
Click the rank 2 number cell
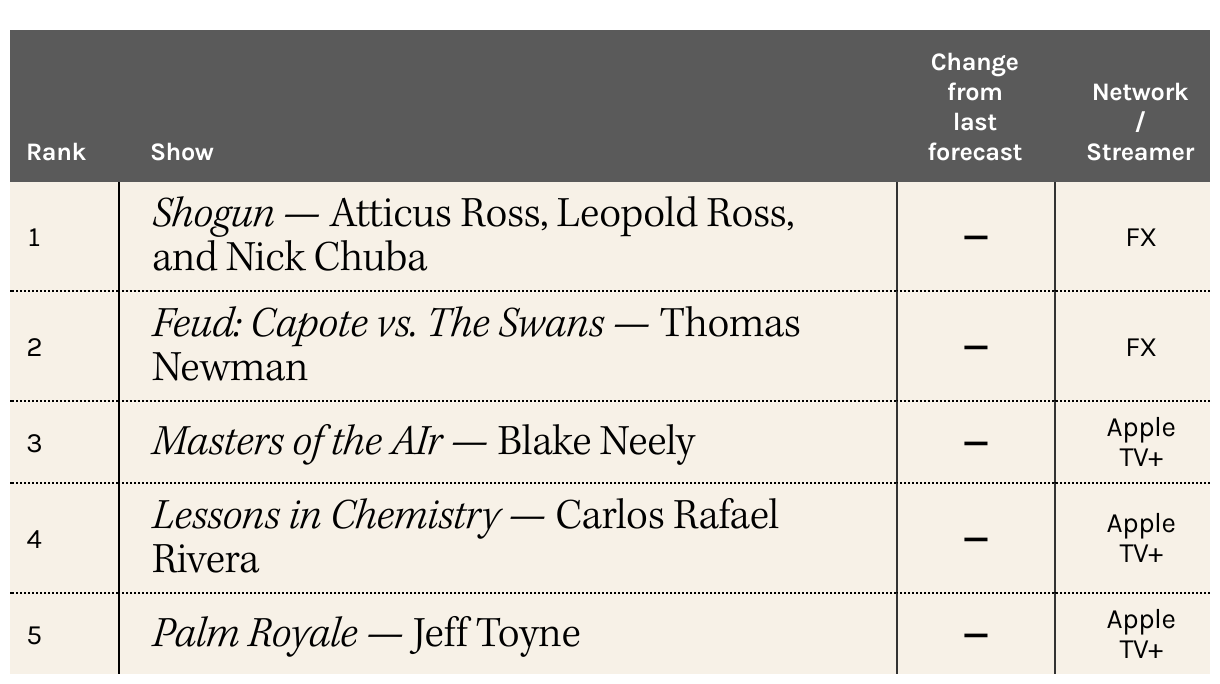[35, 348]
